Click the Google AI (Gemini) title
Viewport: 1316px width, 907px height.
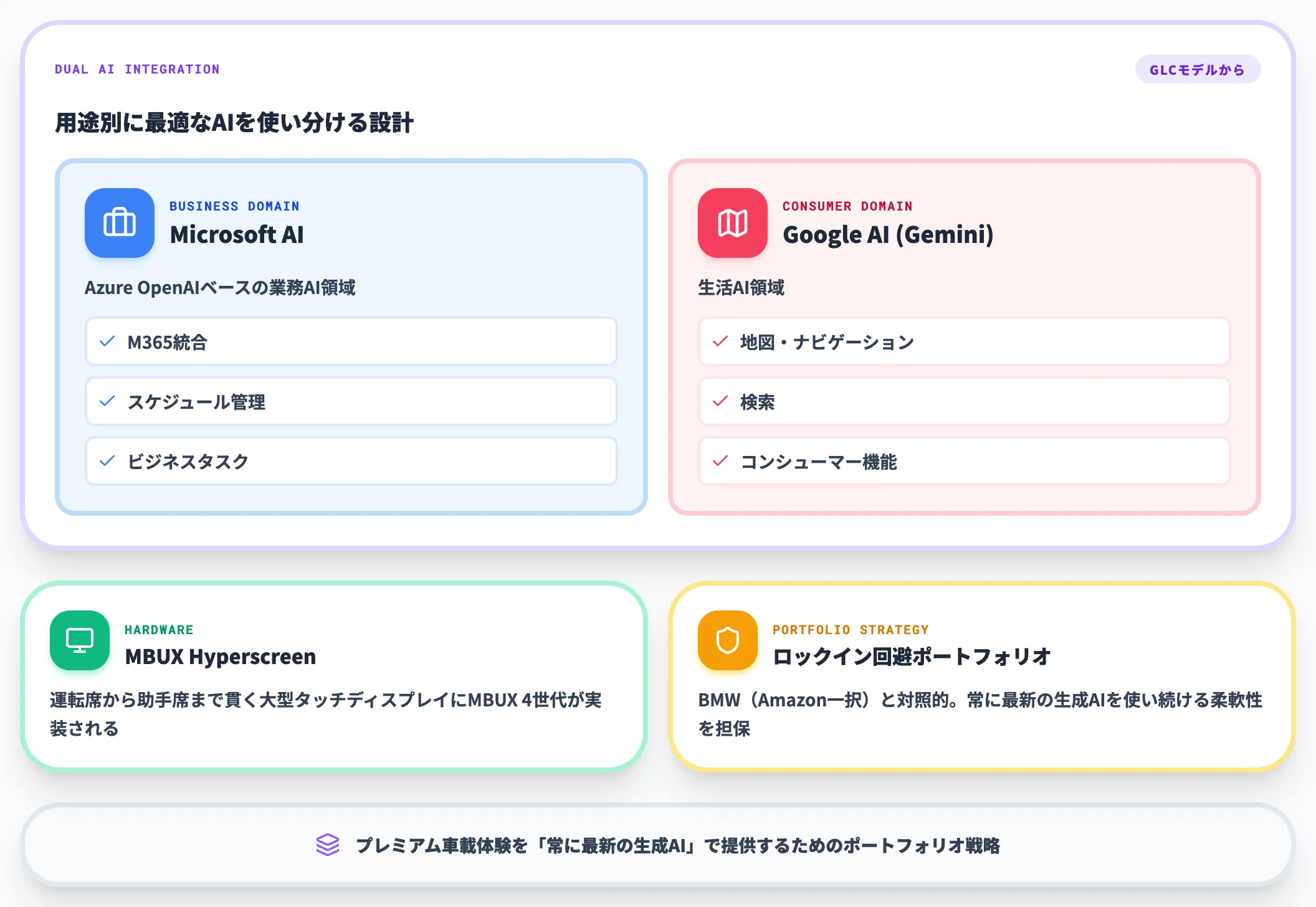pos(888,235)
